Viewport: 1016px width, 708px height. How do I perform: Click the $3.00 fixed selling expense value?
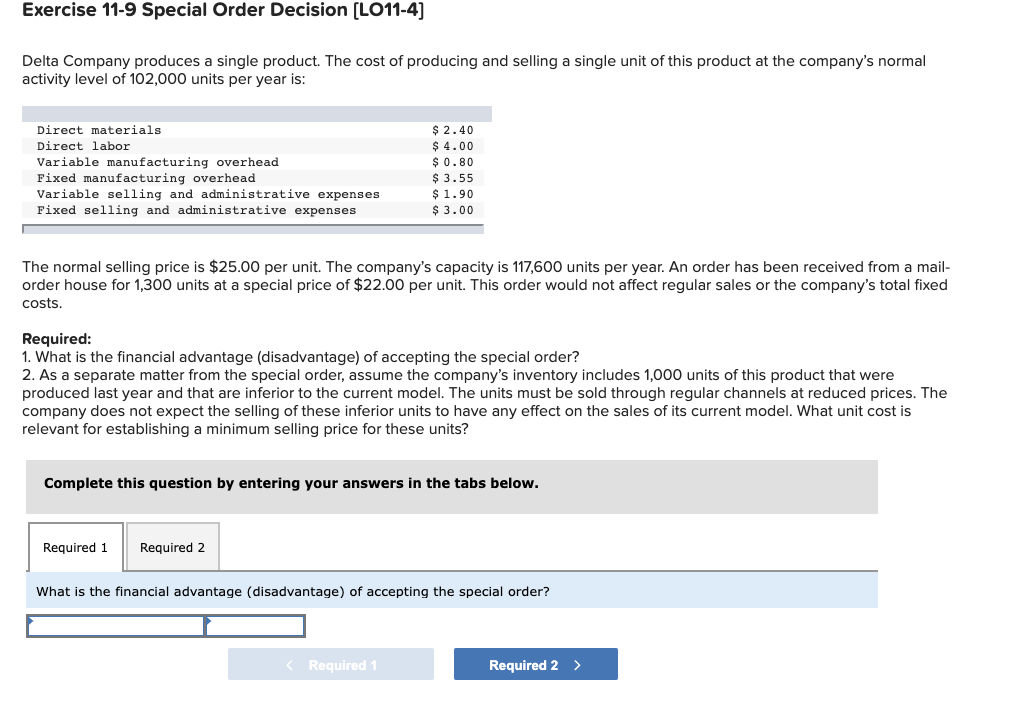(452, 209)
